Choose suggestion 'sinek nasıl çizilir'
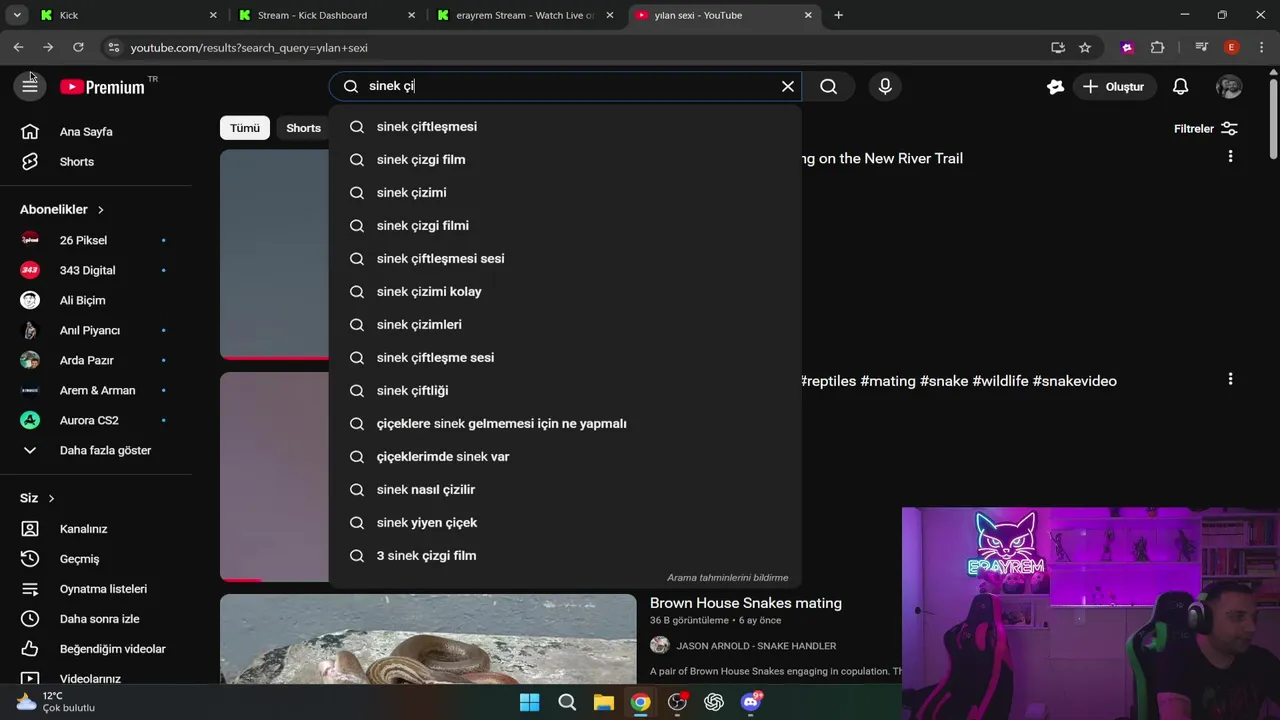The image size is (1280, 720). (x=565, y=489)
